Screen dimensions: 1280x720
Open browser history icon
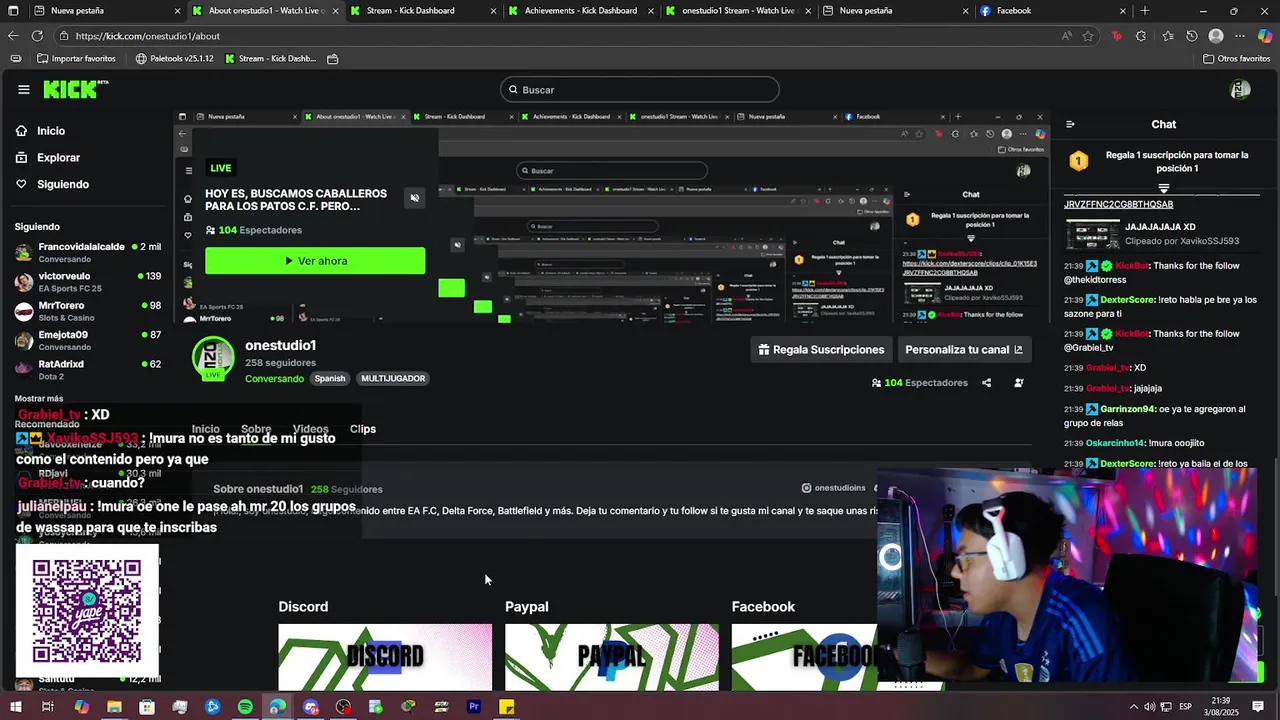tap(1192, 36)
